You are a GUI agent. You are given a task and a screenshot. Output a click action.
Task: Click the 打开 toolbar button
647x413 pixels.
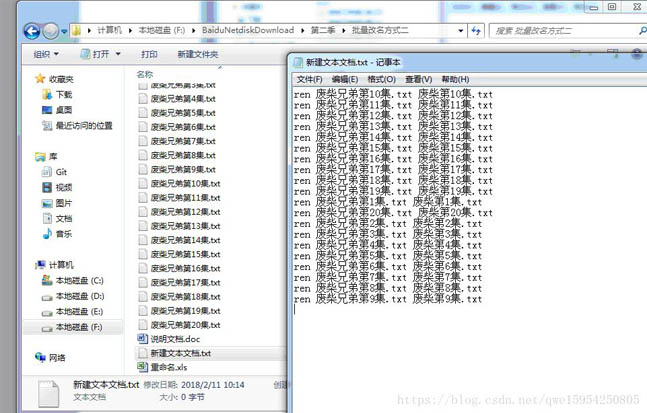coord(95,54)
